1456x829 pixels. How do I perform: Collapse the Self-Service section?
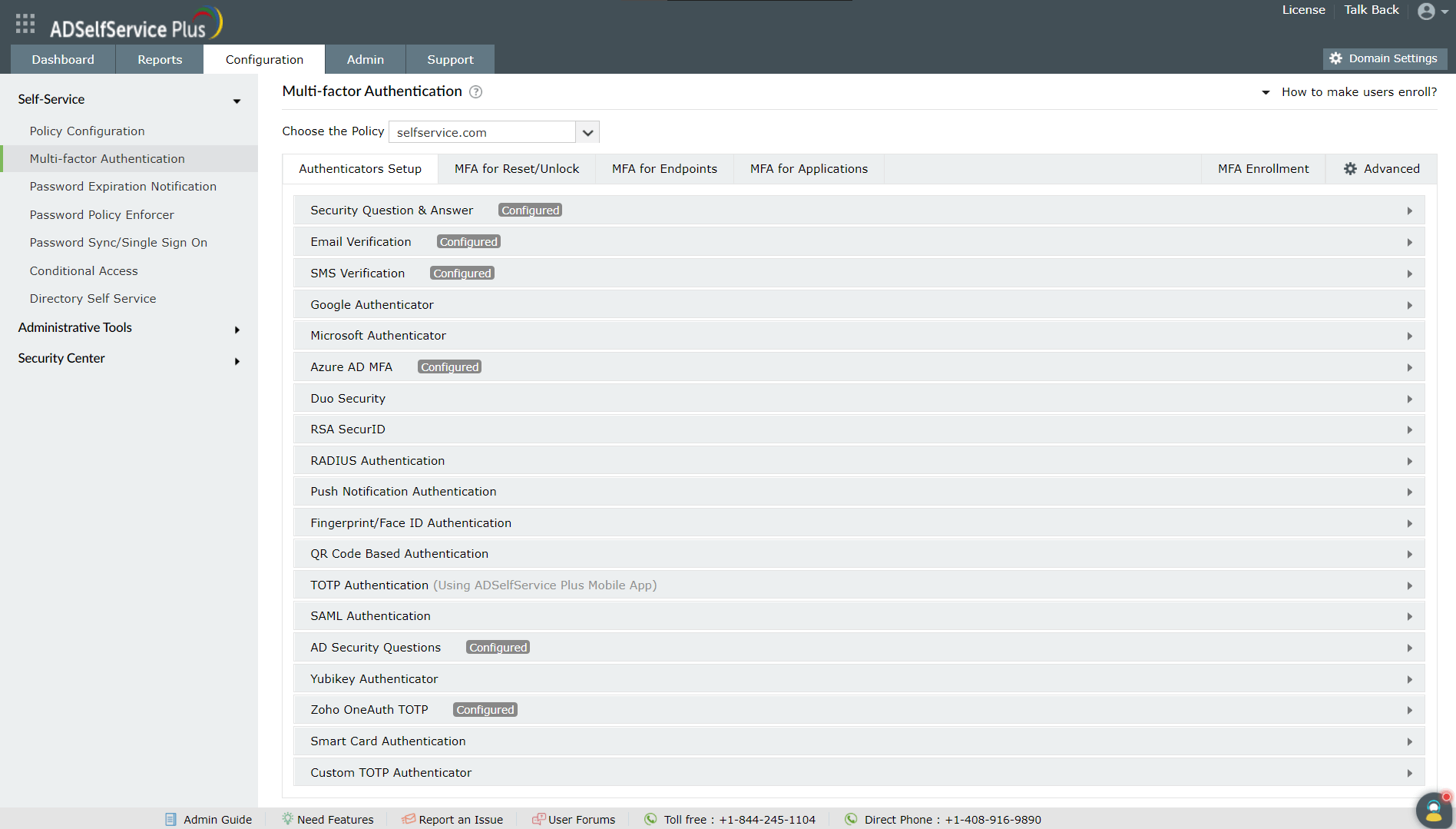click(237, 101)
